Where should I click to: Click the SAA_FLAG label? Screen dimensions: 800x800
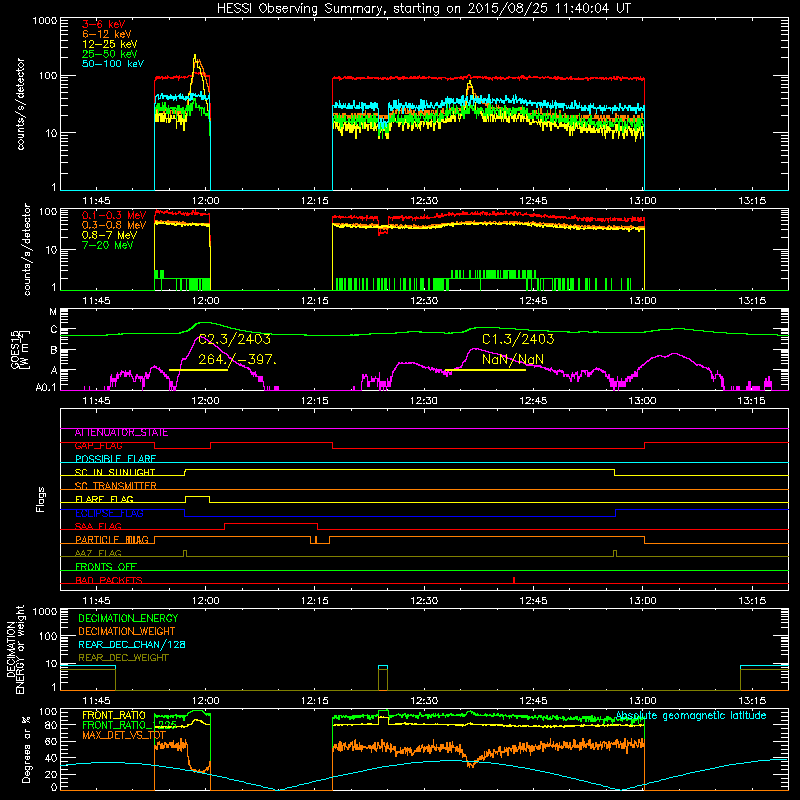tap(98, 527)
